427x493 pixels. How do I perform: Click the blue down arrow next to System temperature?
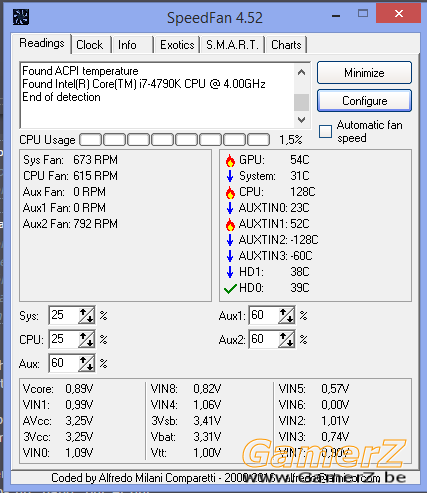pos(230,176)
